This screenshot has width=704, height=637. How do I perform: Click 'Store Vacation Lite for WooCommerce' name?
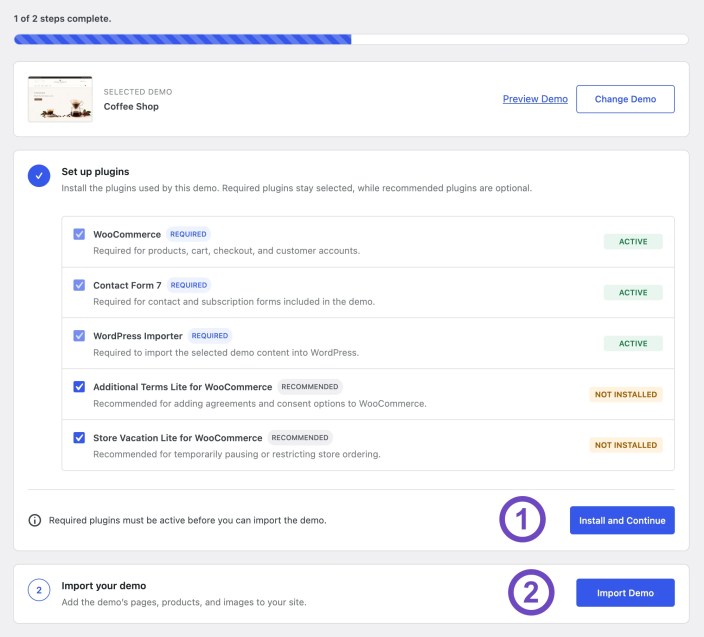[x=178, y=438]
